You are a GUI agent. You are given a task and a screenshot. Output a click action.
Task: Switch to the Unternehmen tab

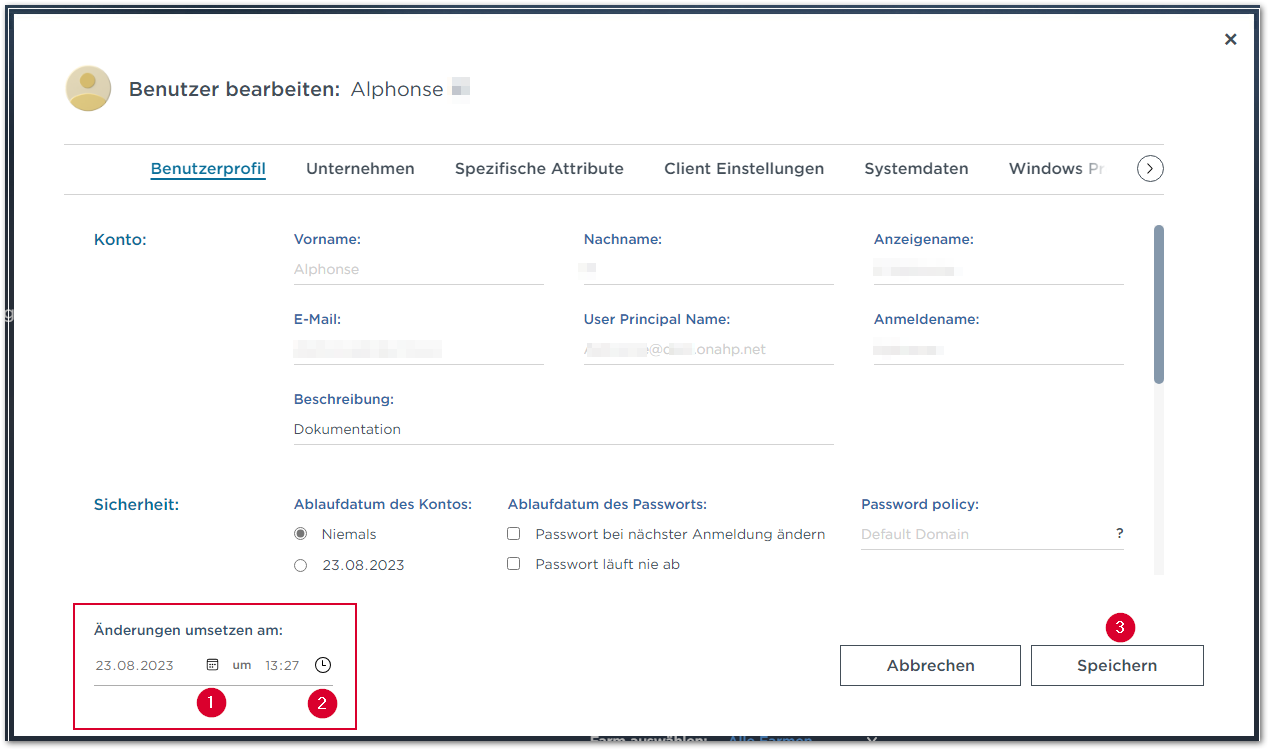[x=360, y=169]
